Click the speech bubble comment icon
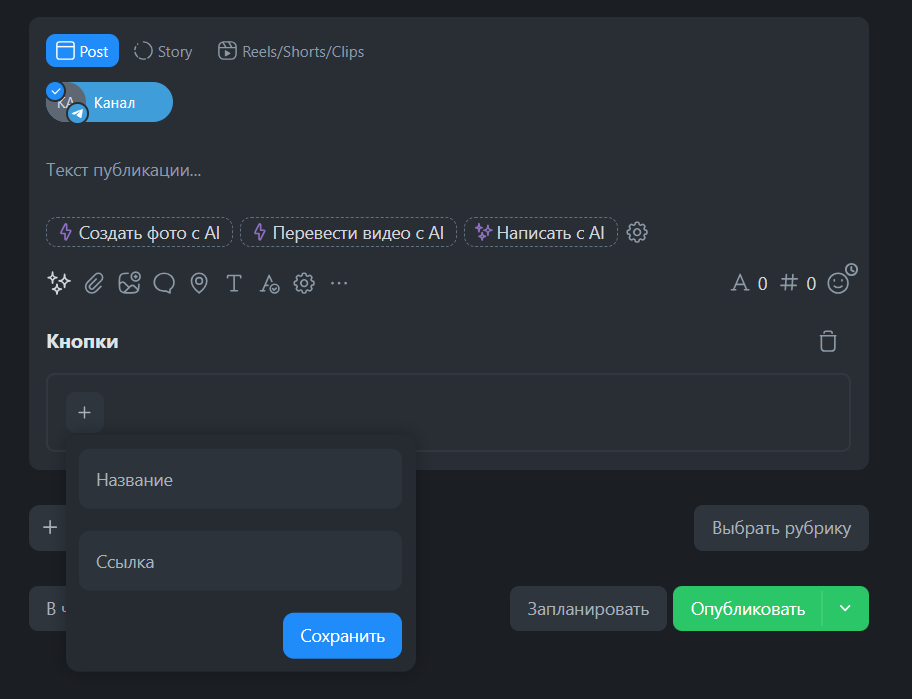This screenshot has height=699, width=912. [x=164, y=283]
